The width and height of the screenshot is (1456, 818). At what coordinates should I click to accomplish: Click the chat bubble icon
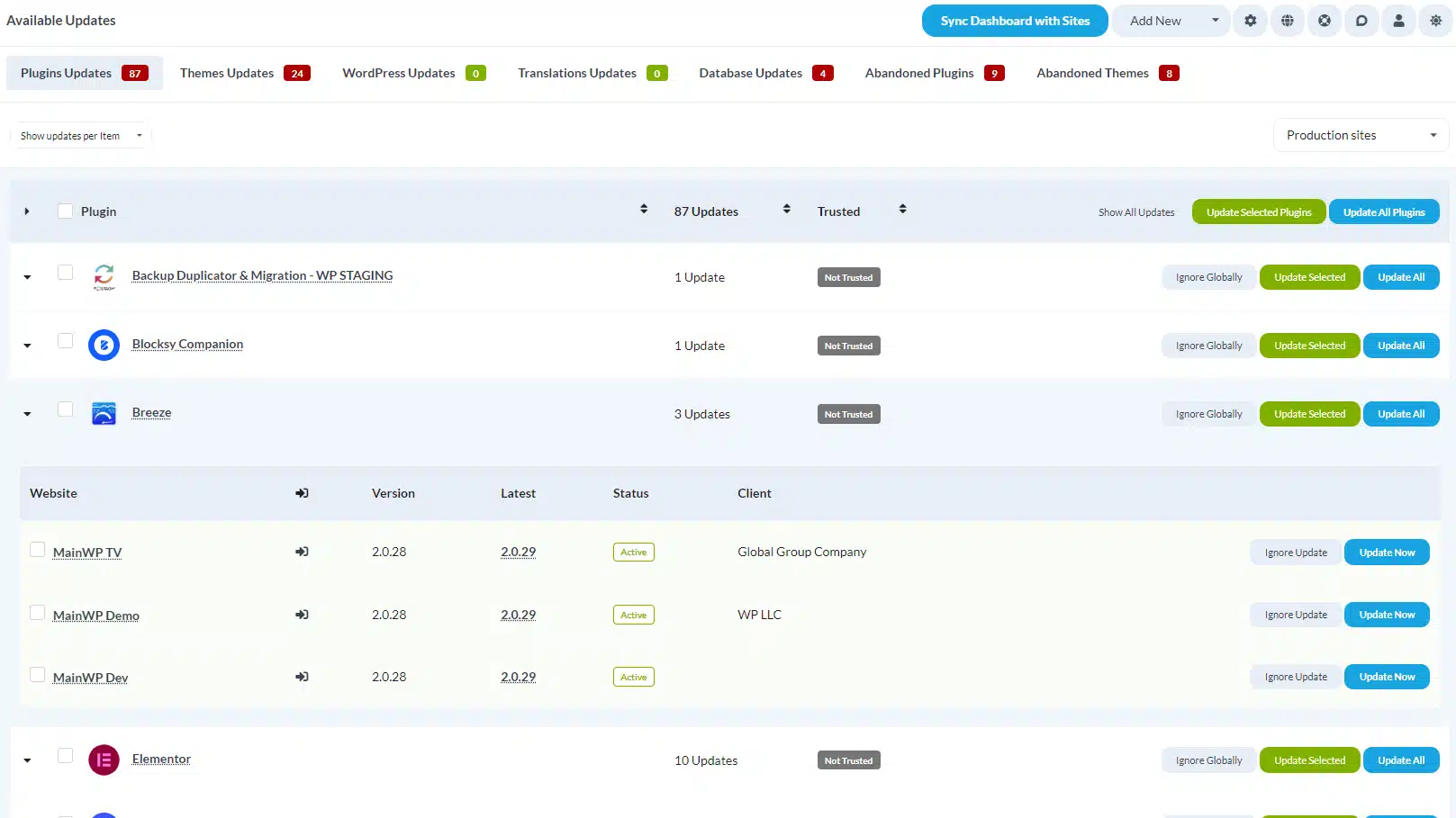(x=1361, y=21)
